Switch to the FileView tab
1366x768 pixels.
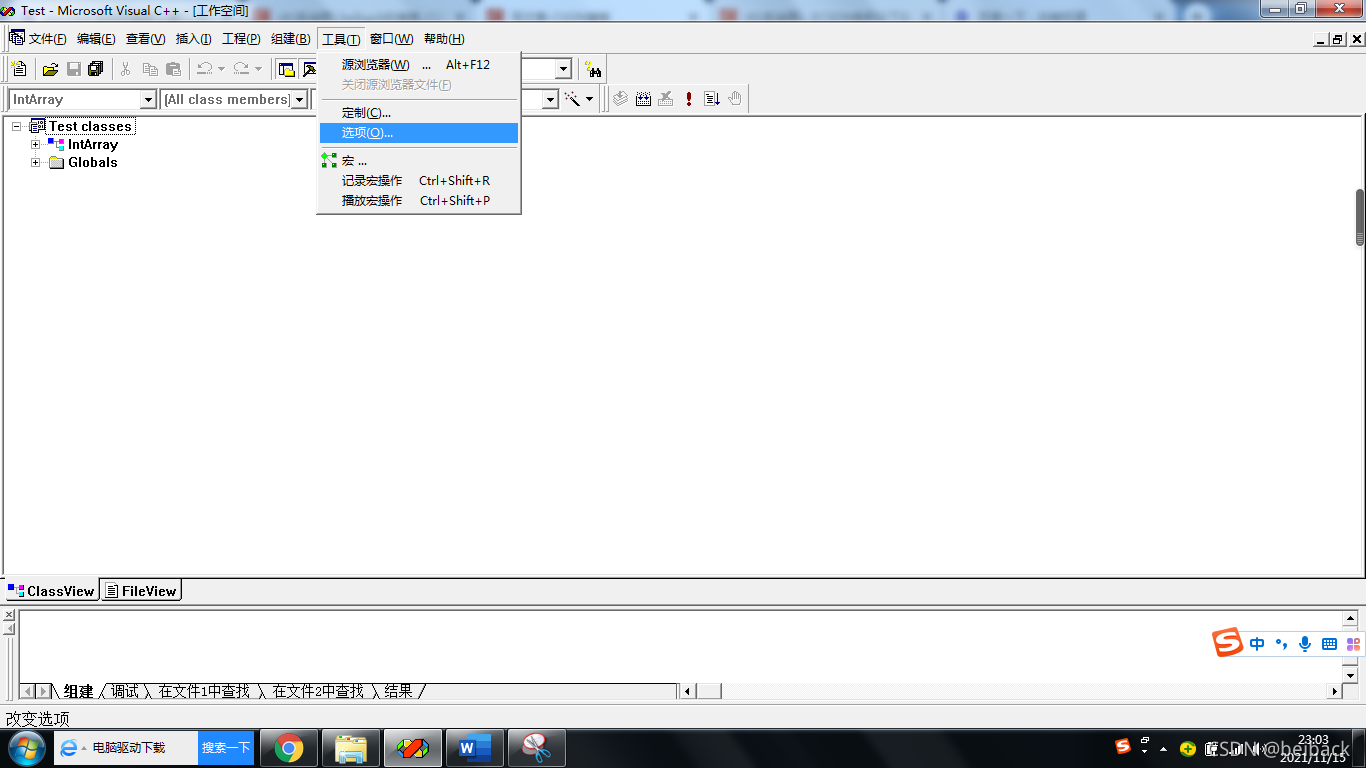(x=141, y=591)
